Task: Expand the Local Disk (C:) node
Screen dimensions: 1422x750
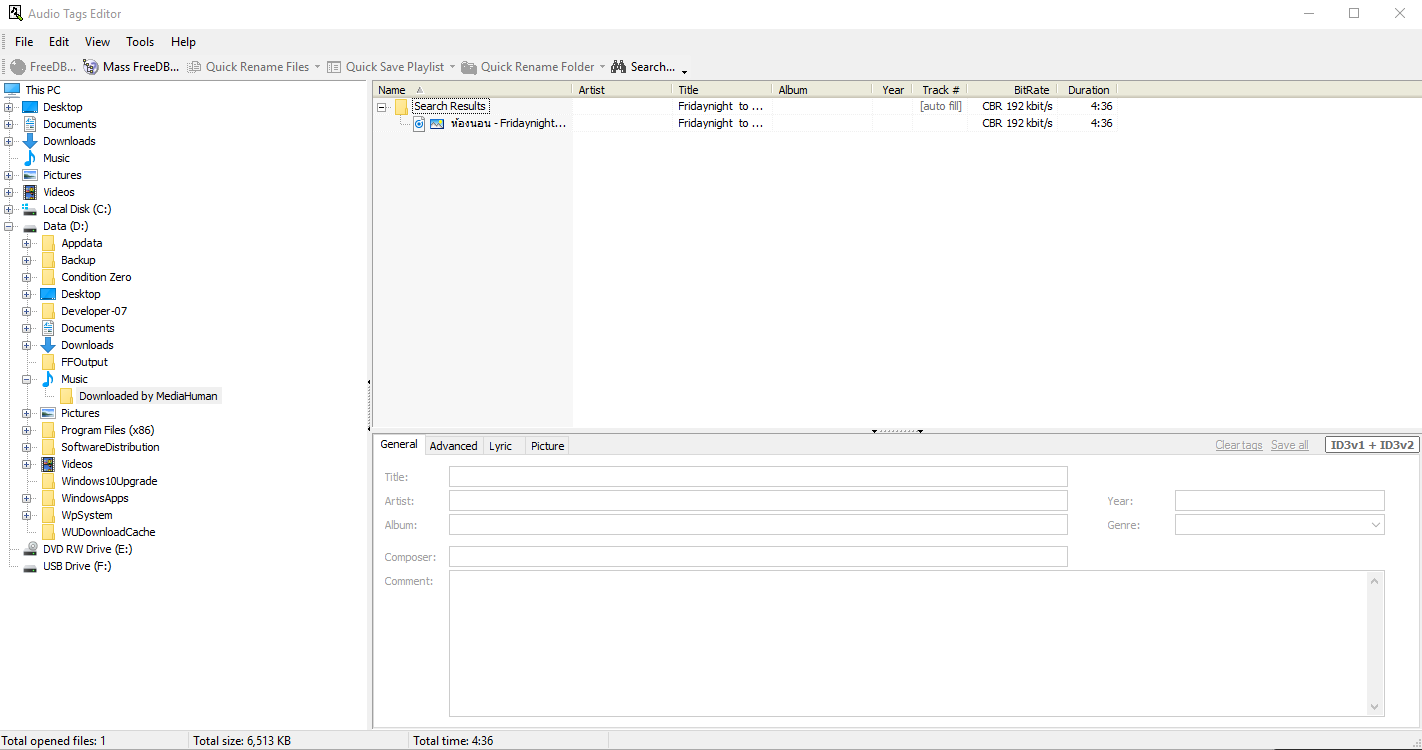Action: (x=9, y=209)
